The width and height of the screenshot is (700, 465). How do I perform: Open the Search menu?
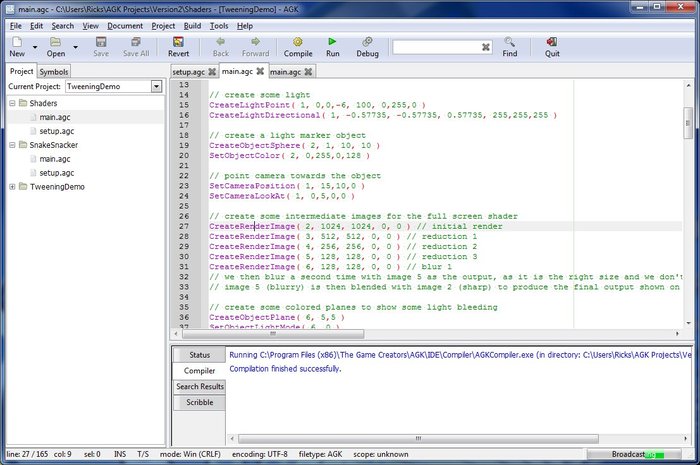[x=62, y=26]
